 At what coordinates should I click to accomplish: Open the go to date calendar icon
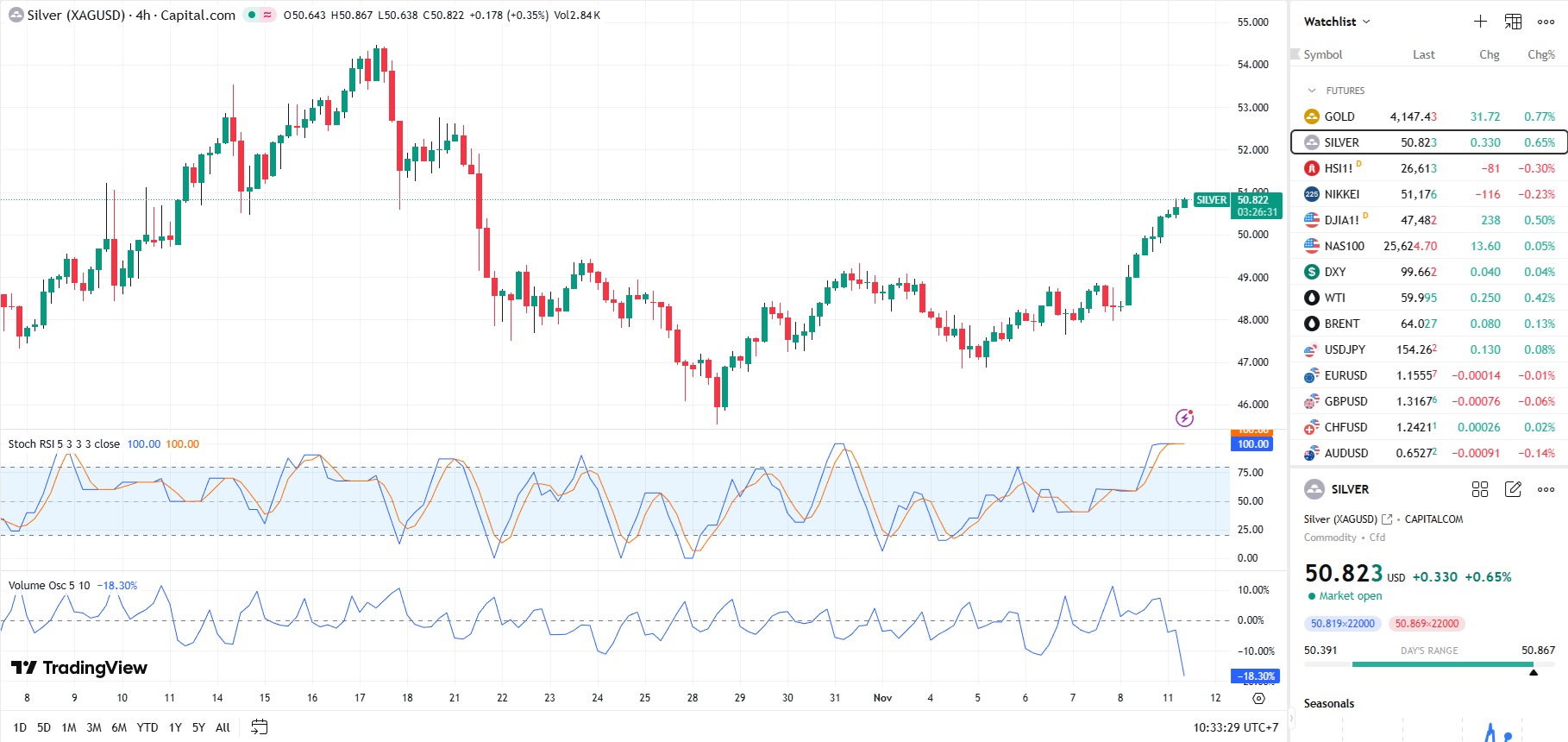pyautogui.click(x=259, y=727)
